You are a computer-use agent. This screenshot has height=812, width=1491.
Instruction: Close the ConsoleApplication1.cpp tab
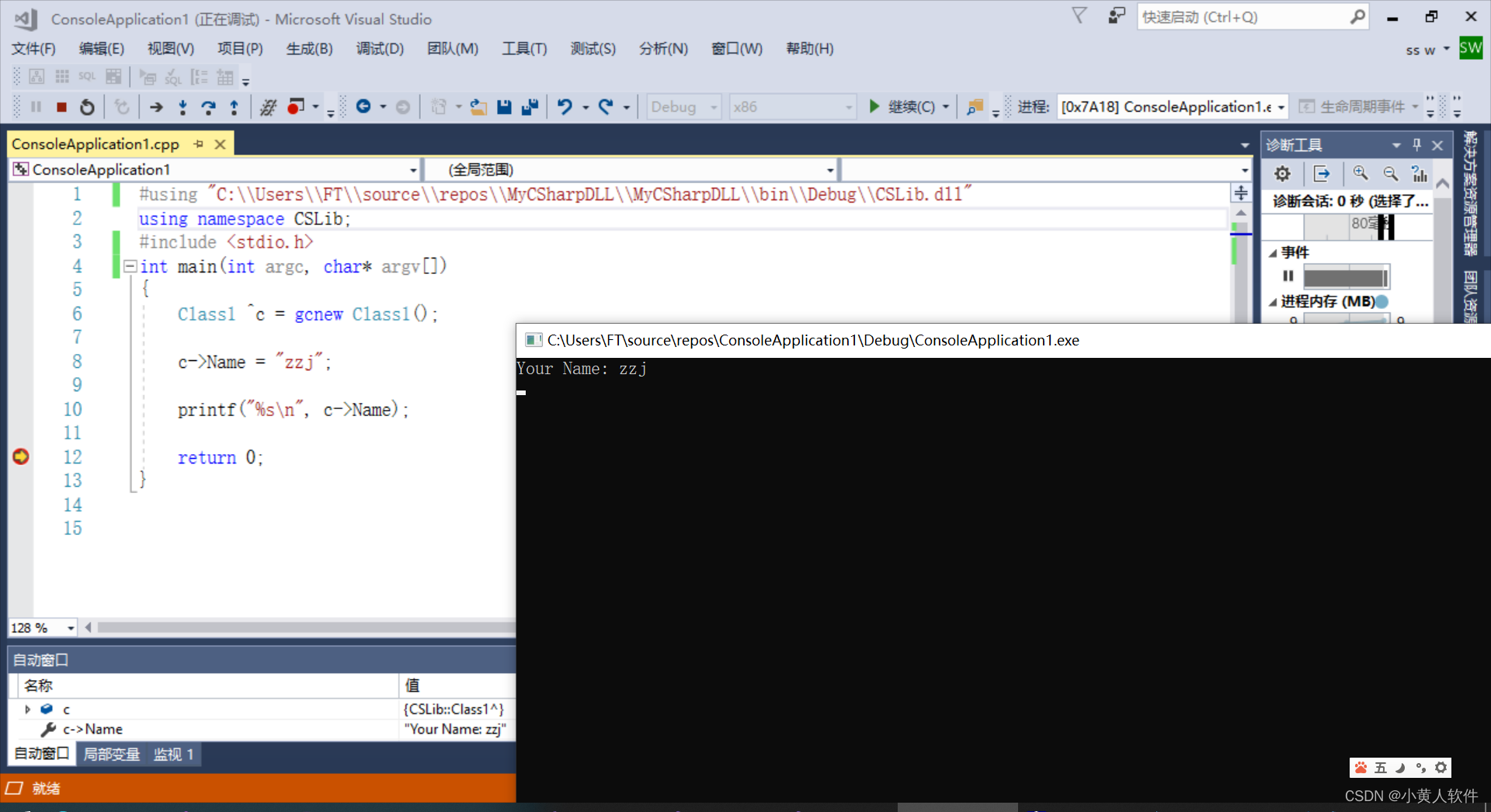point(220,144)
